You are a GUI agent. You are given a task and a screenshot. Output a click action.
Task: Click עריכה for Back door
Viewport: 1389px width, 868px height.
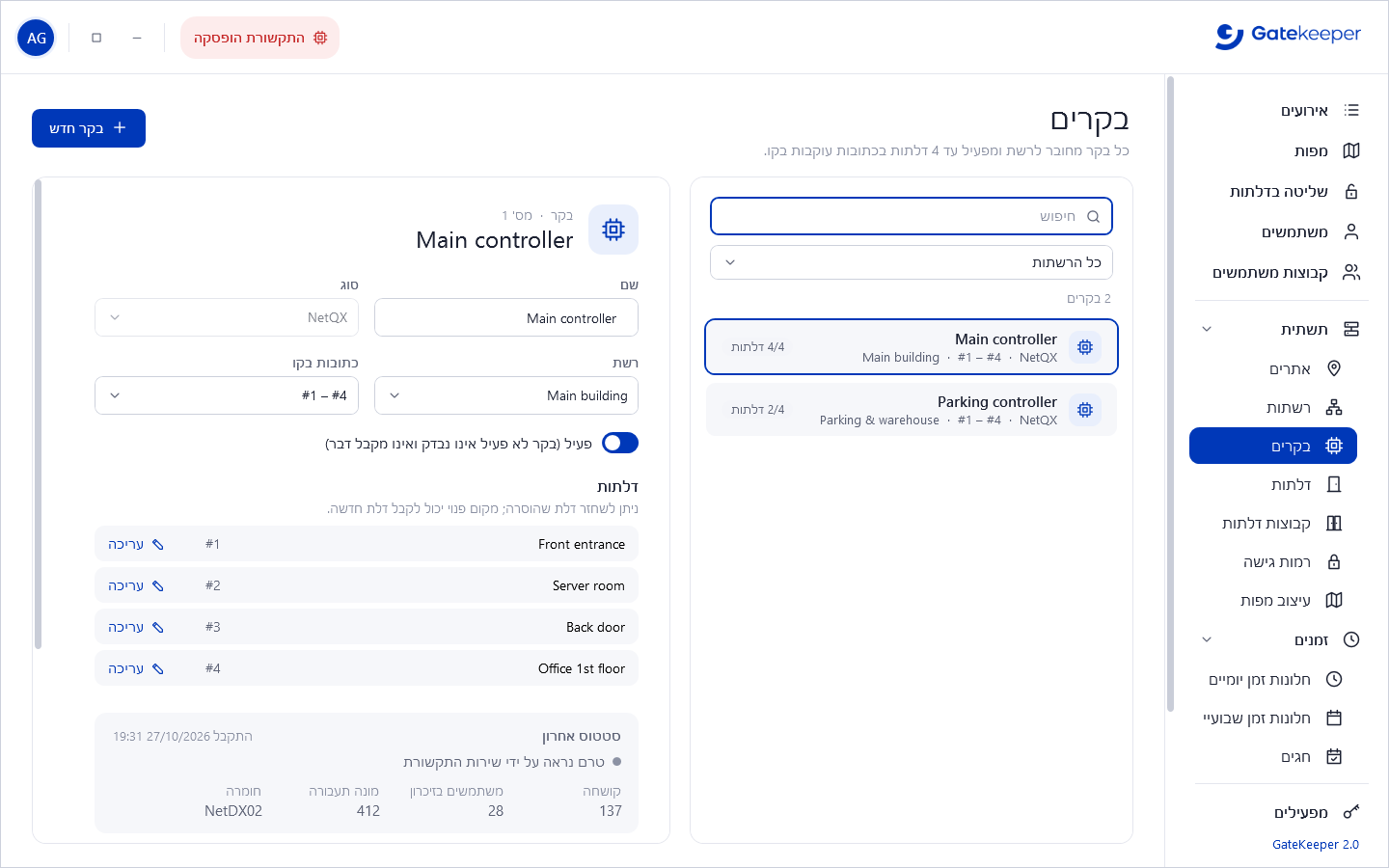[136, 627]
